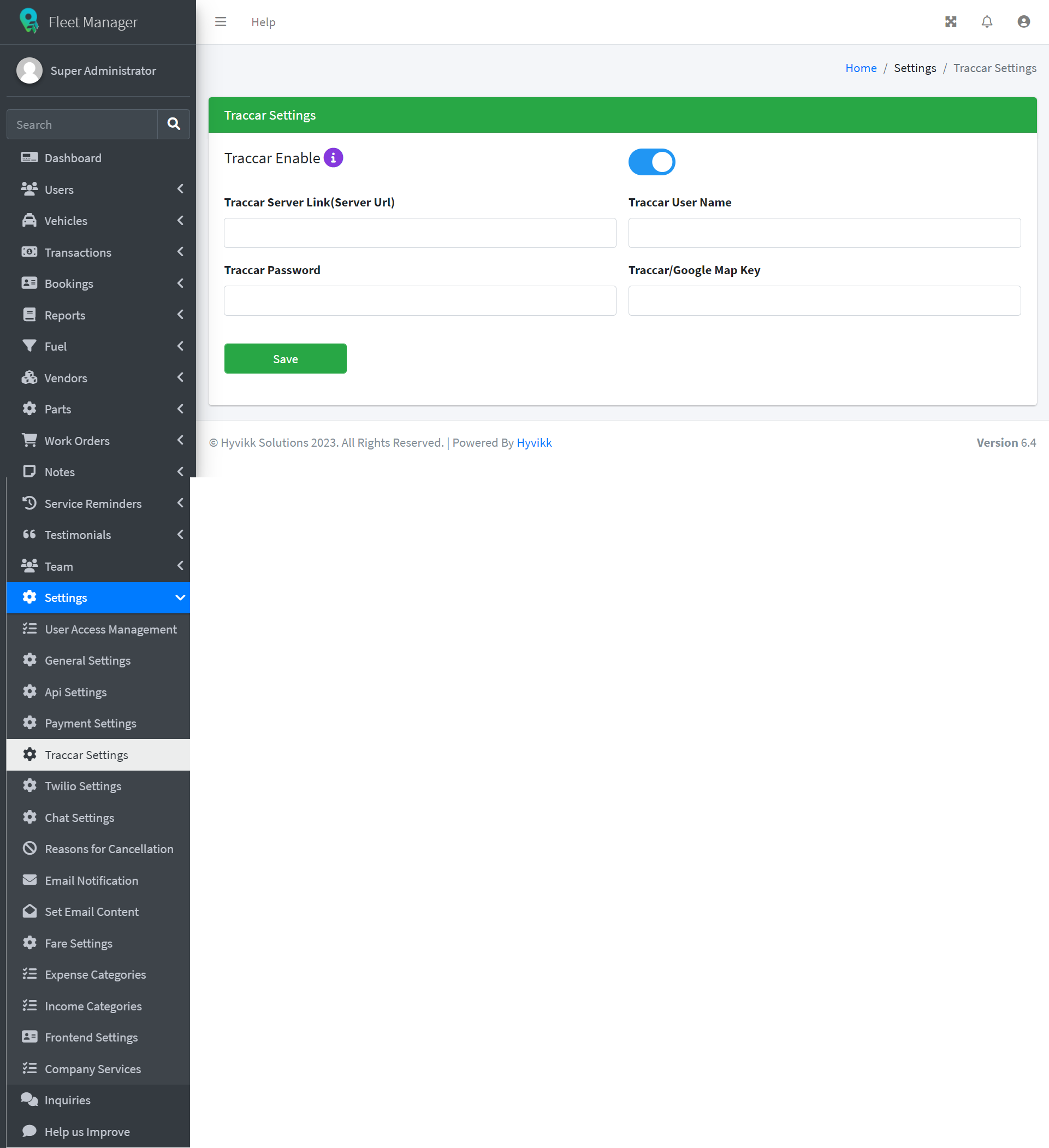Click the fullscreen expand icon
Image resolution: width=1049 pixels, height=1148 pixels.
pyautogui.click(x=951, y=22)
